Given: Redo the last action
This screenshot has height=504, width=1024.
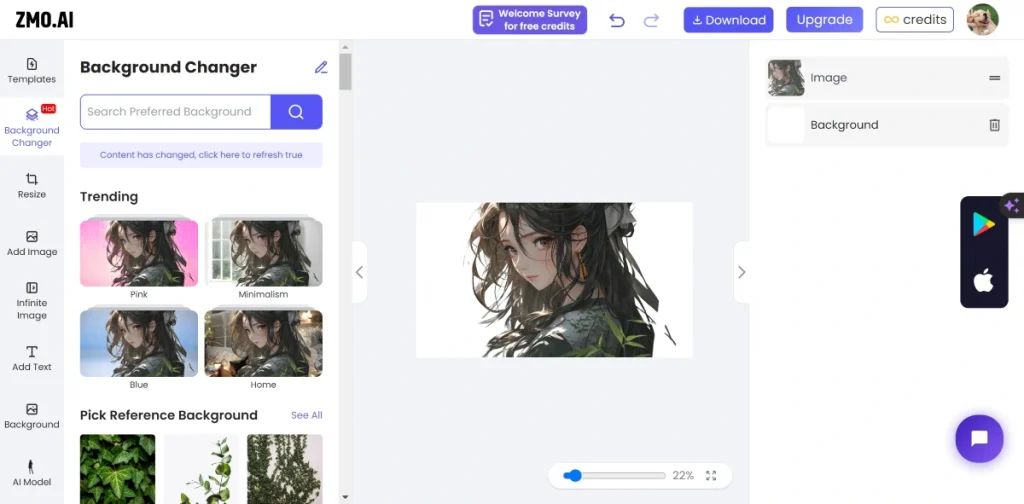Looking at the screenshot, I should [651, 20].
